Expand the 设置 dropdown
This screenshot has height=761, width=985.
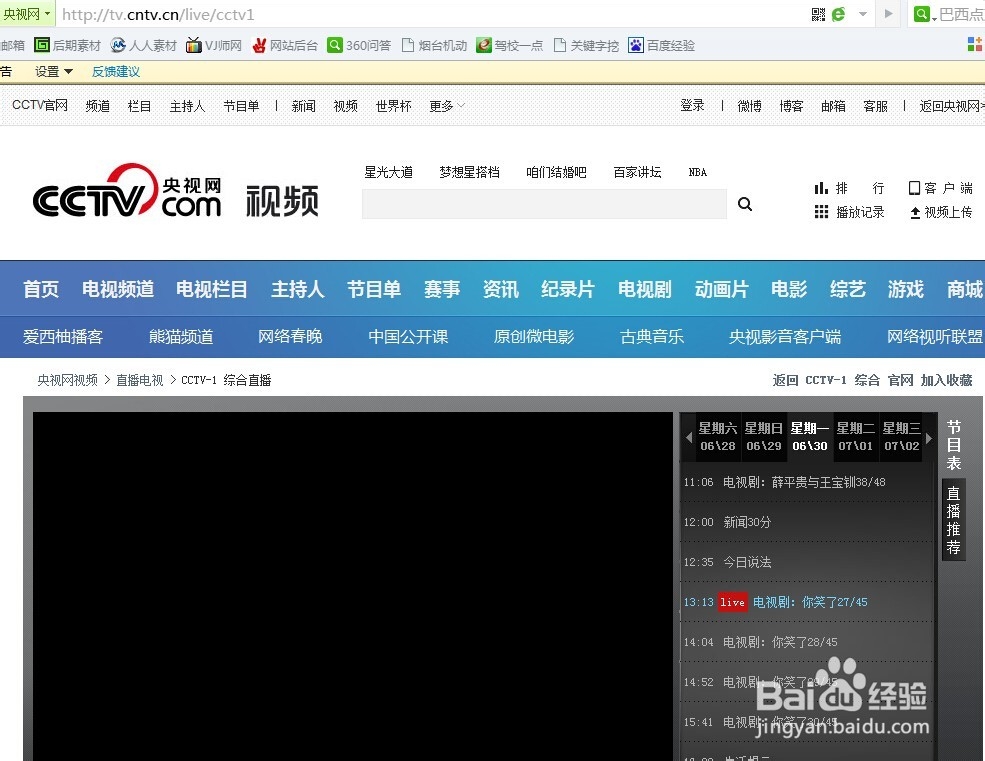(x=53, y=72)
